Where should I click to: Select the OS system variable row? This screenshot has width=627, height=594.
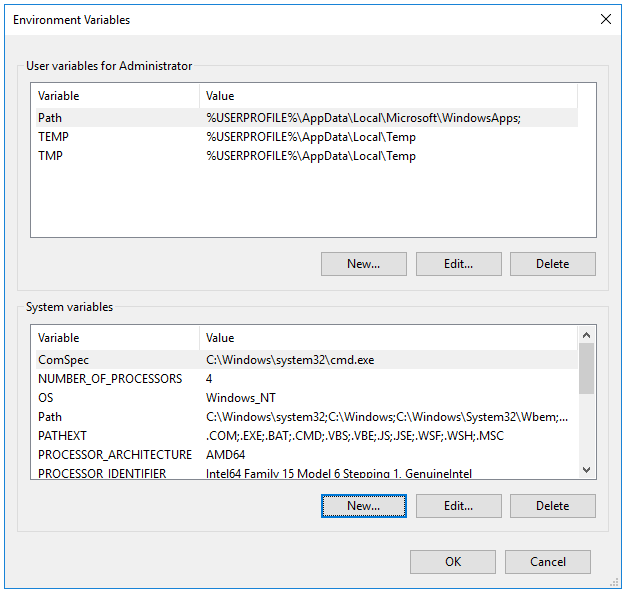307,398
